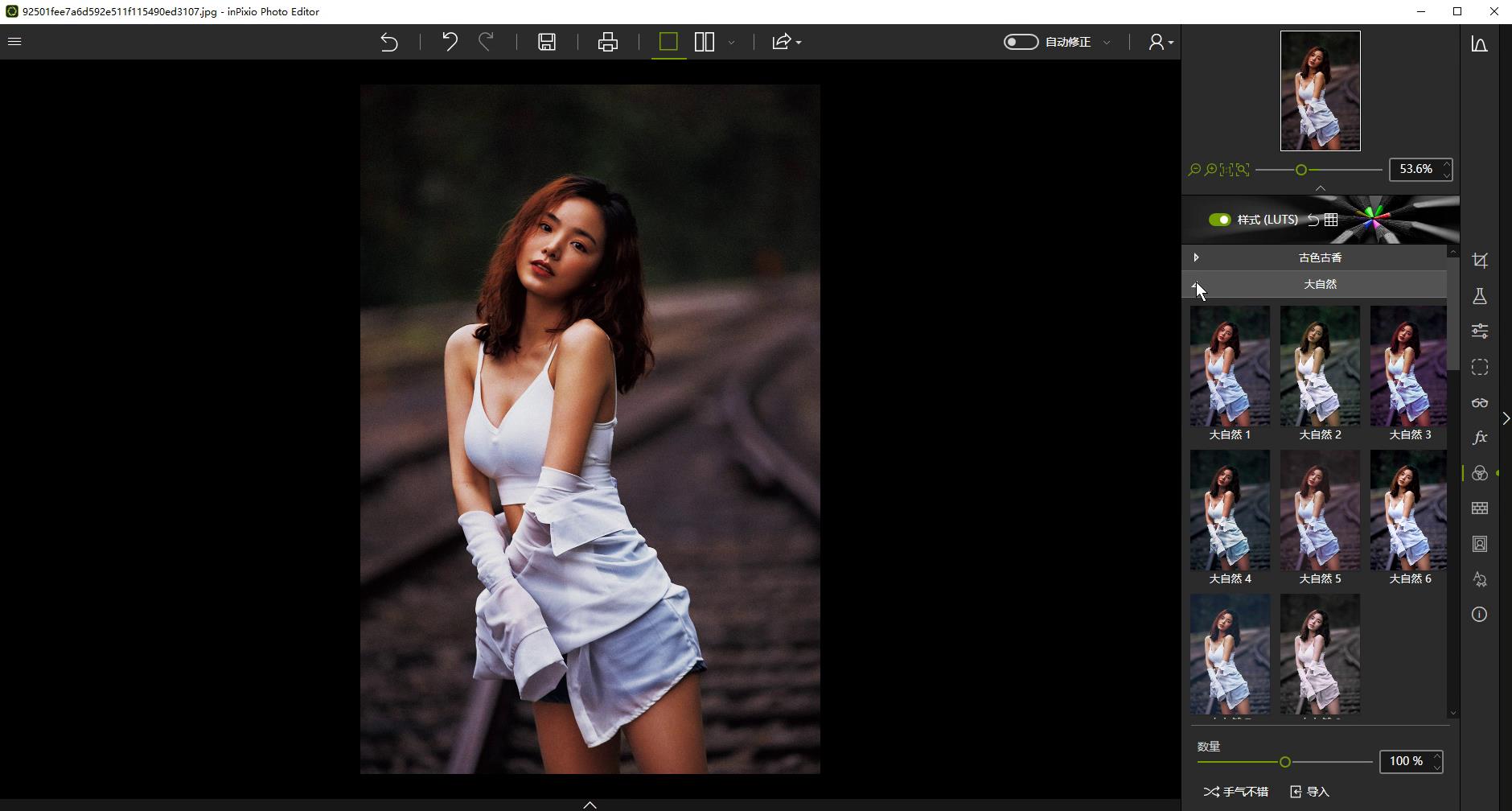Viewport: 1512px width, 811px height.
Task: Open the image information panel
Action: coord(1480,615)
